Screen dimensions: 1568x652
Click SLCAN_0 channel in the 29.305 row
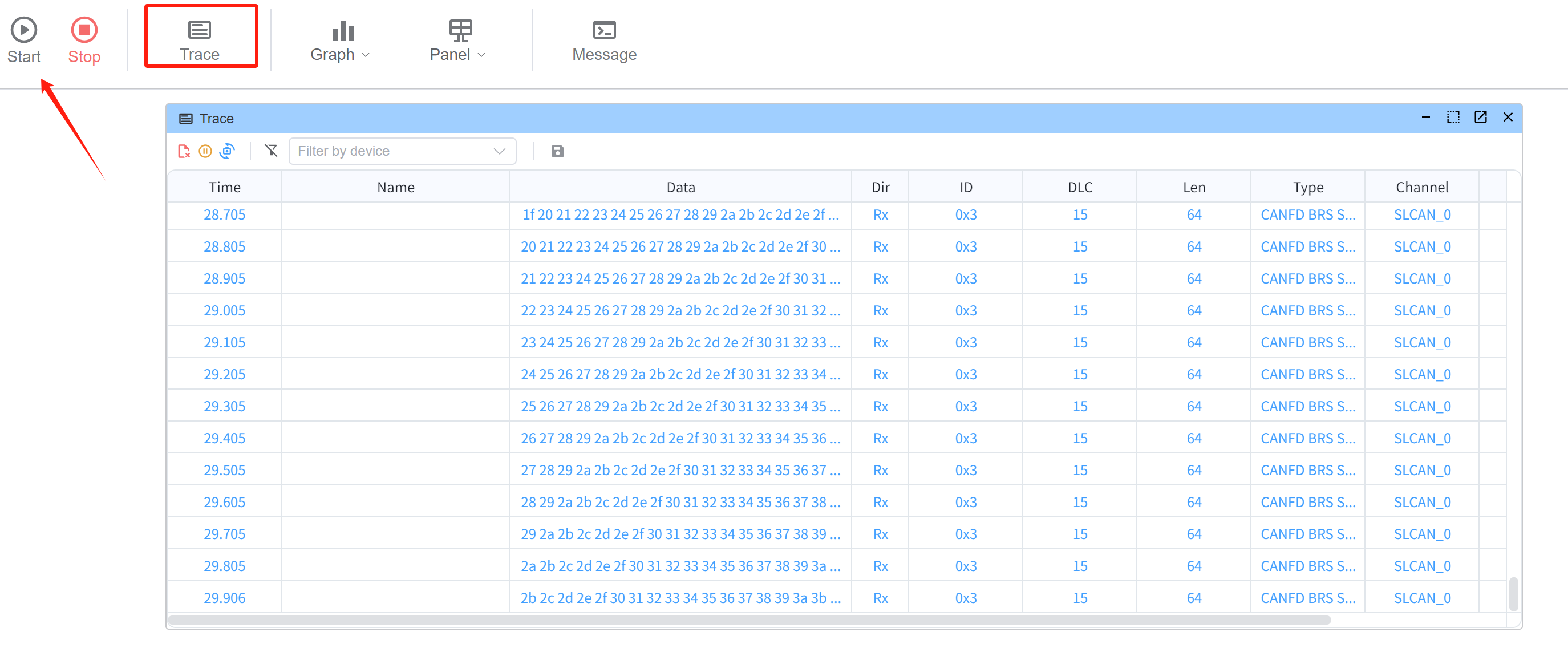pos(1422,407)
